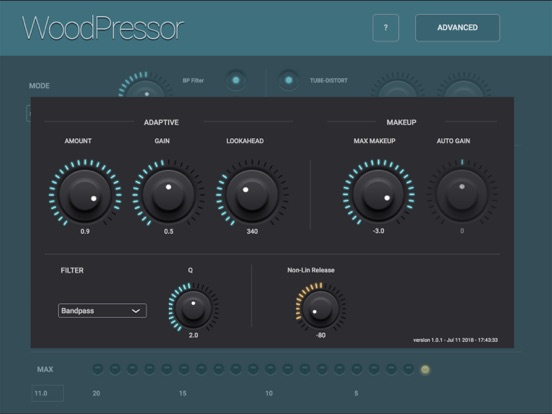This screenshot has width=552, height=414.
Task: Close the ADVANCED settings panel
Action: (x=457, y=28)
